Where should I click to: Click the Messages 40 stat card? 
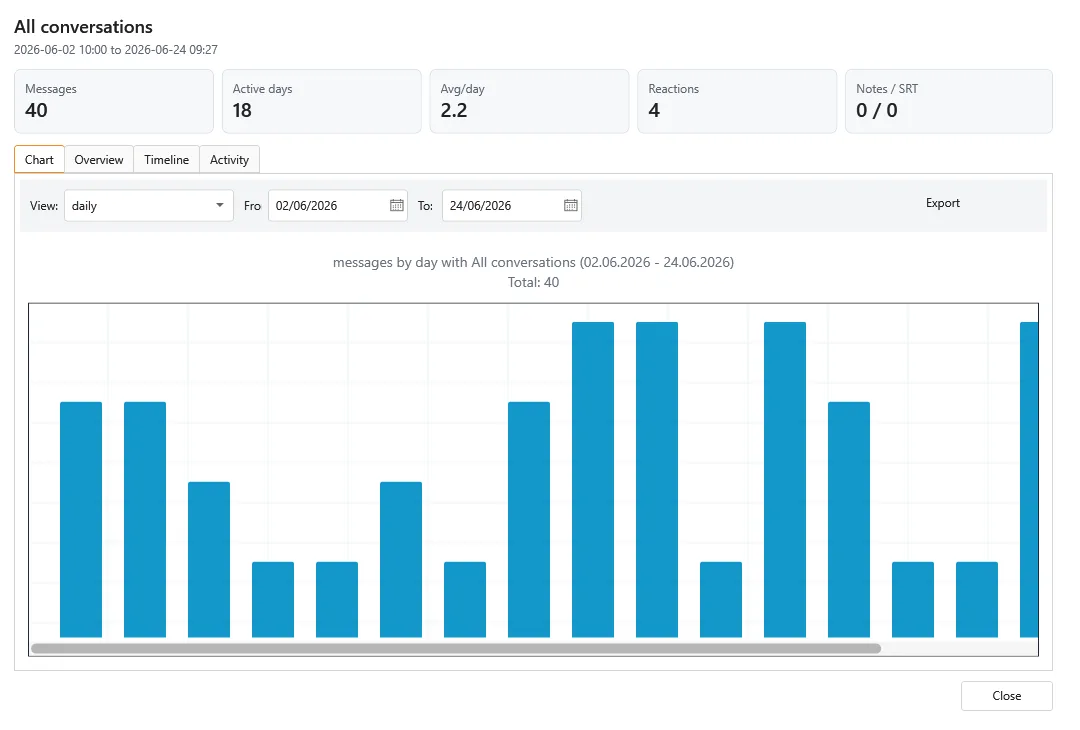[114, 101]
